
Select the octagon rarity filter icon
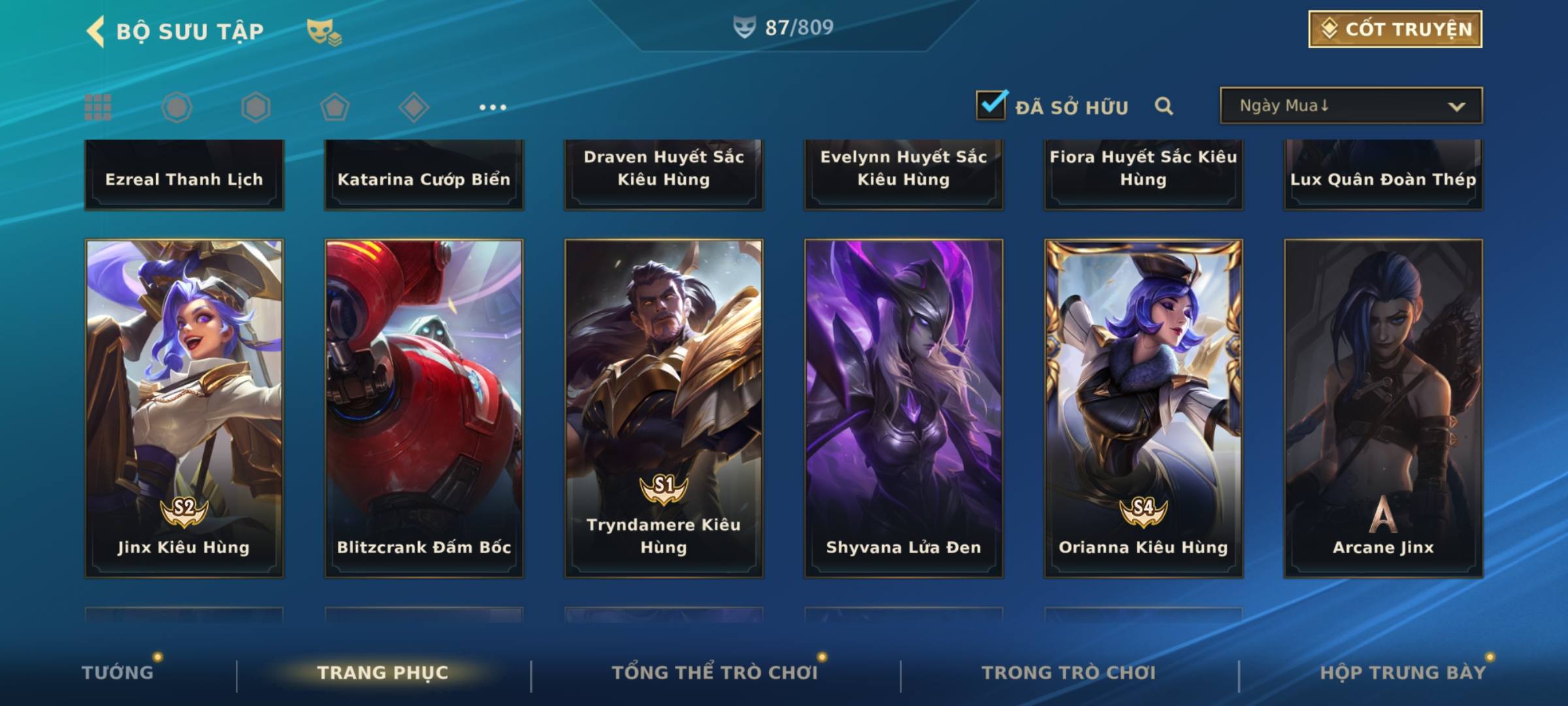(x=177, y=107)
